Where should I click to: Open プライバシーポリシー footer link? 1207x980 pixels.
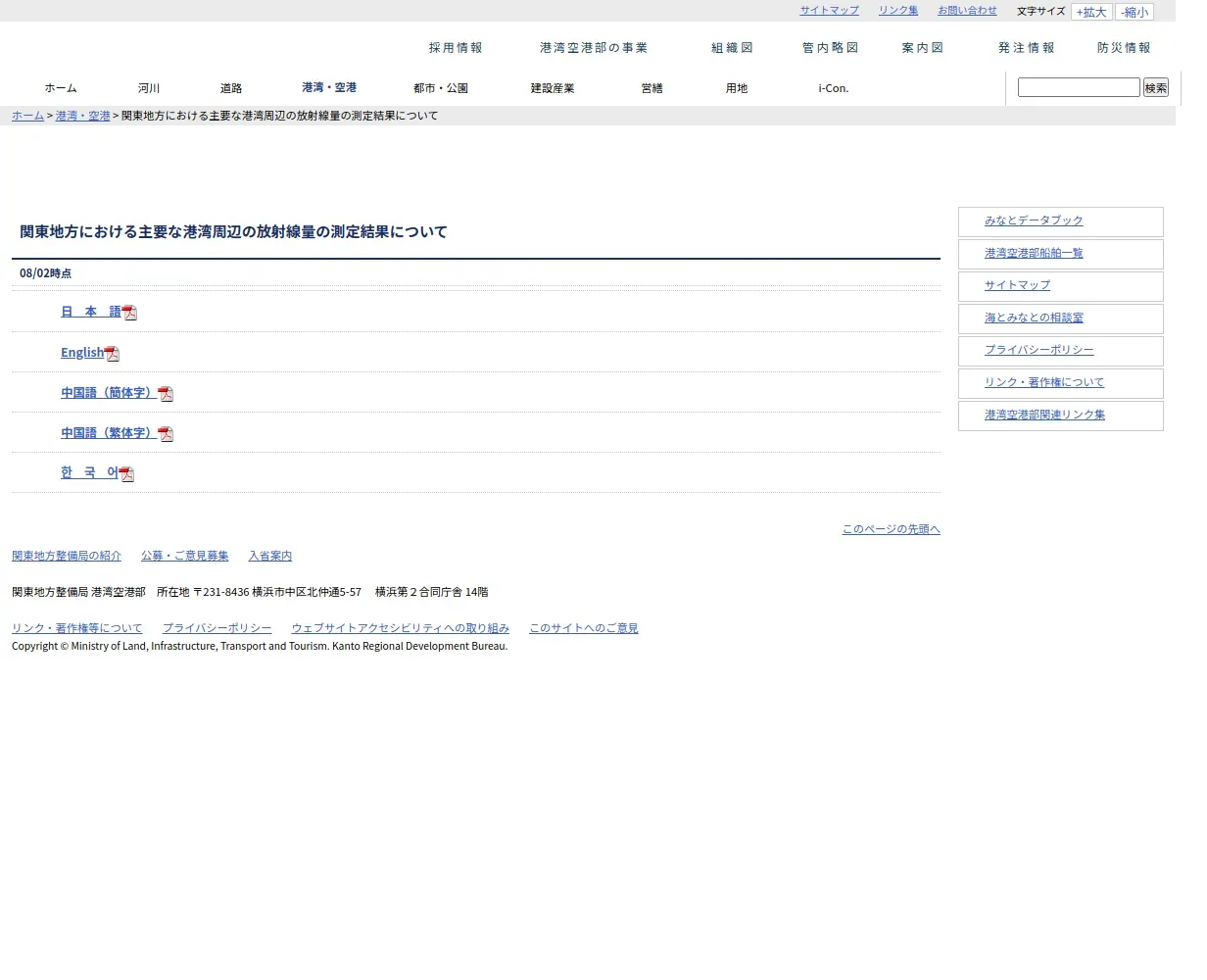pyautogui.click(x=217, y=628)
